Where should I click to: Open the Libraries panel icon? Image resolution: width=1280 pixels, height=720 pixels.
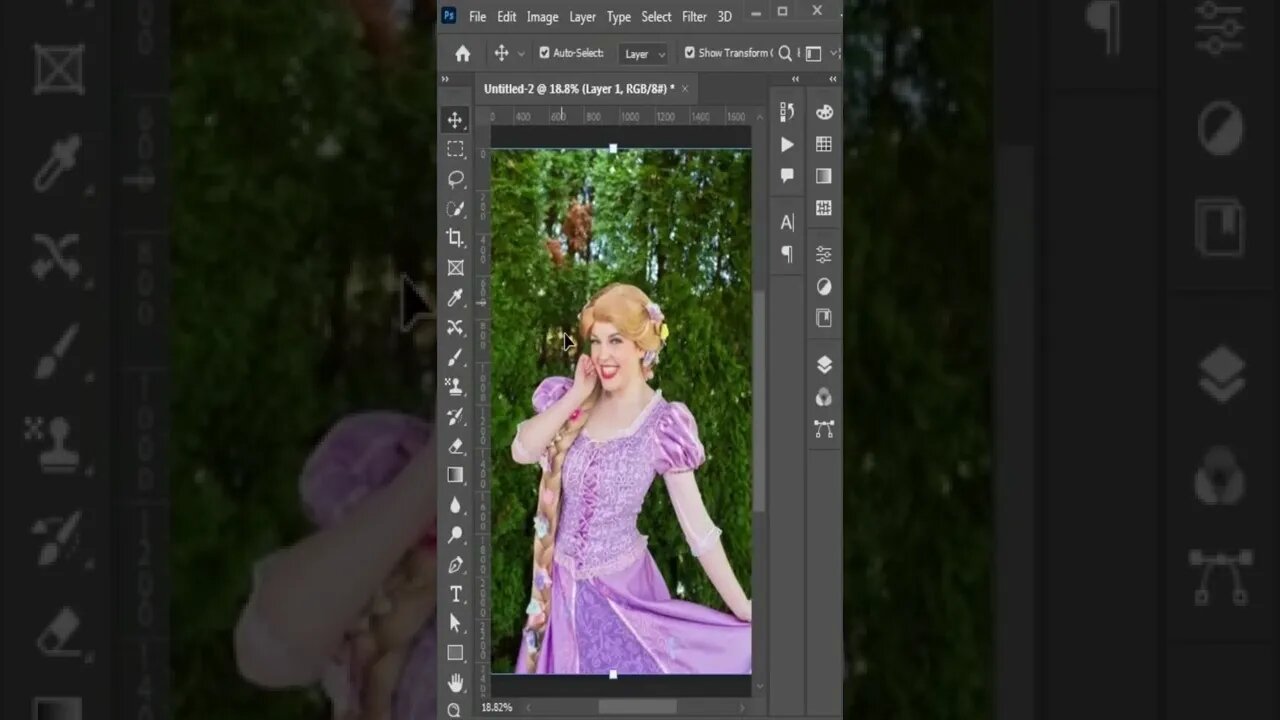(824, 318)
